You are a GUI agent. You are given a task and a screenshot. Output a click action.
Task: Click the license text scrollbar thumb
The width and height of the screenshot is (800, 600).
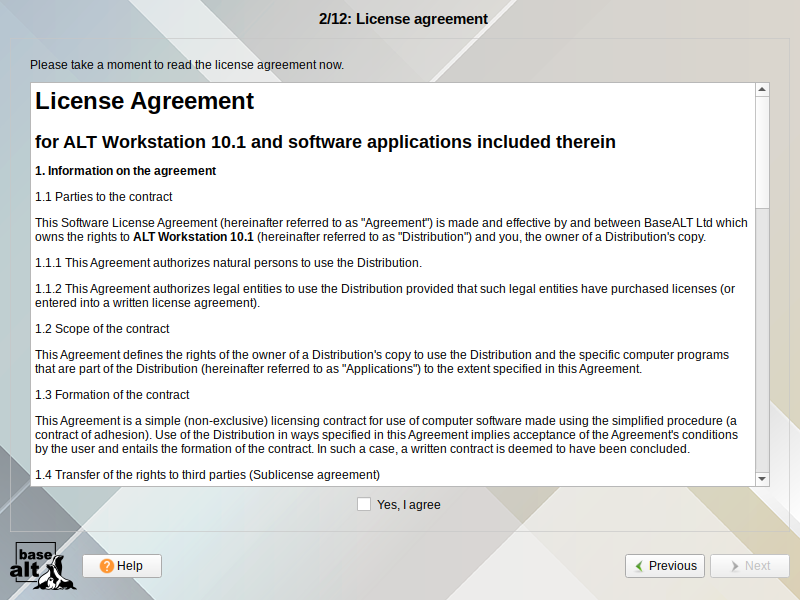tap(762, 152)
